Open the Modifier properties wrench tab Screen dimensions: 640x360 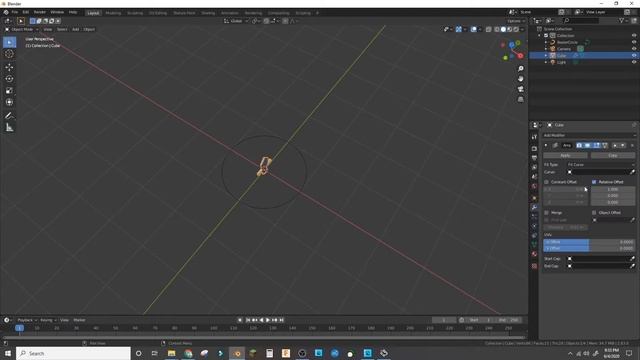[x=534, y=207]
